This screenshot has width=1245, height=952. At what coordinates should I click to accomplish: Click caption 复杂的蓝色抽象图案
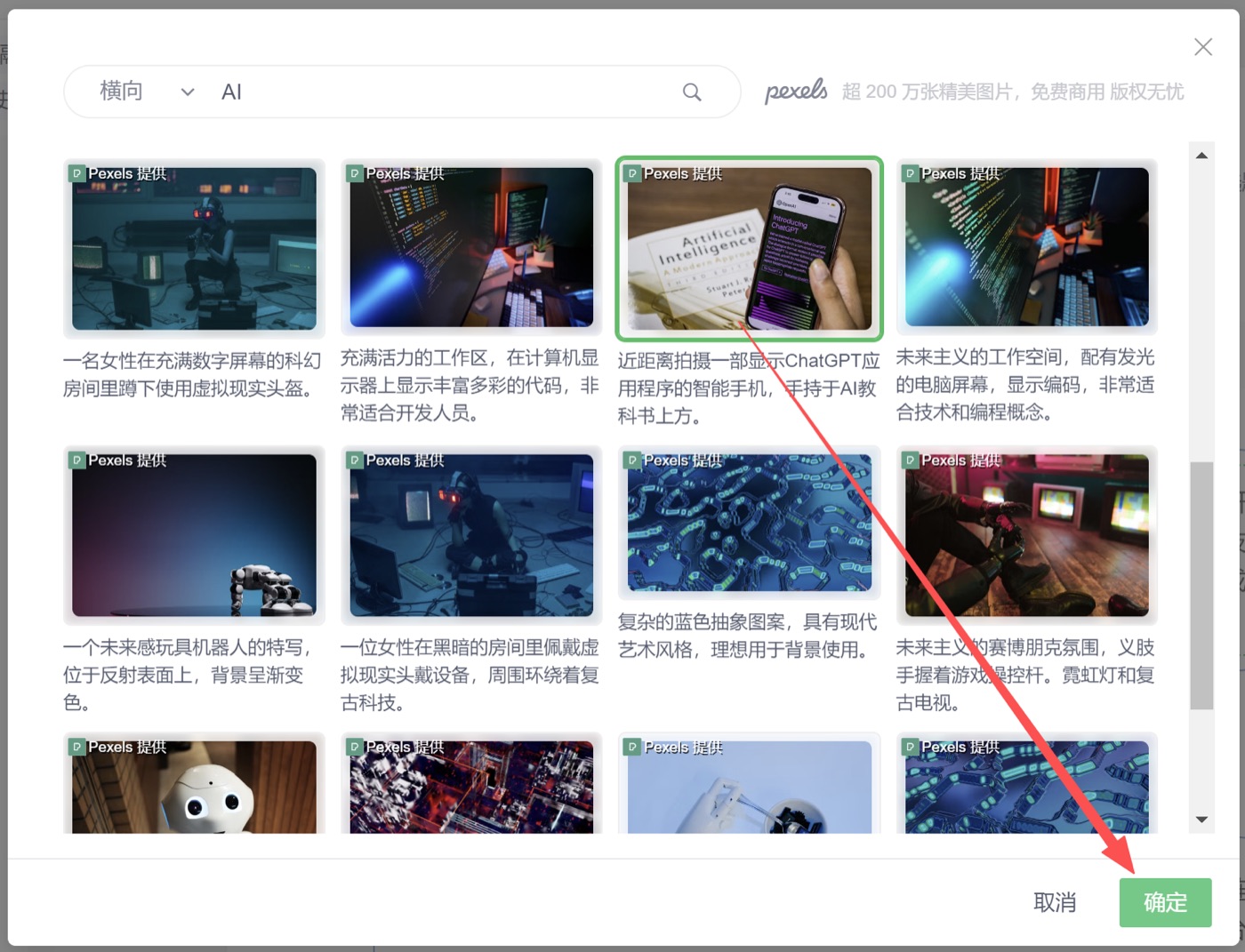pyautogui.click(x=747, y=636)
